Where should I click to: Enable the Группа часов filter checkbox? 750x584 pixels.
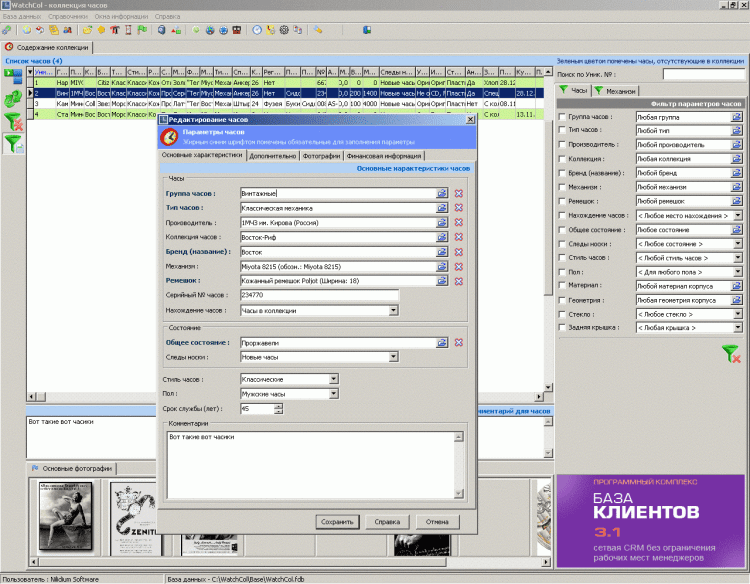coord(562,116)
